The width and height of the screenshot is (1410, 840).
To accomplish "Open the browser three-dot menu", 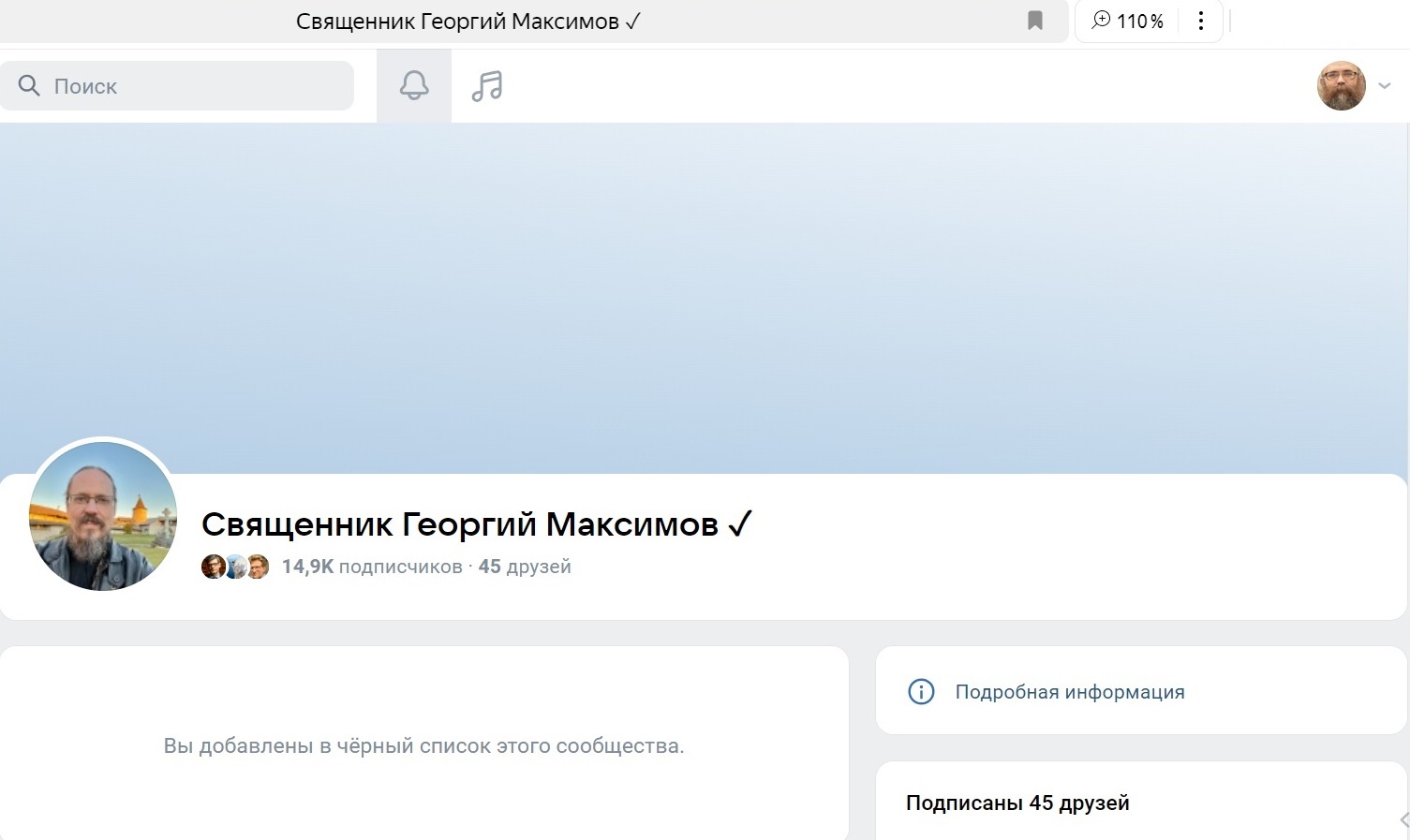I will point(1200,21).
